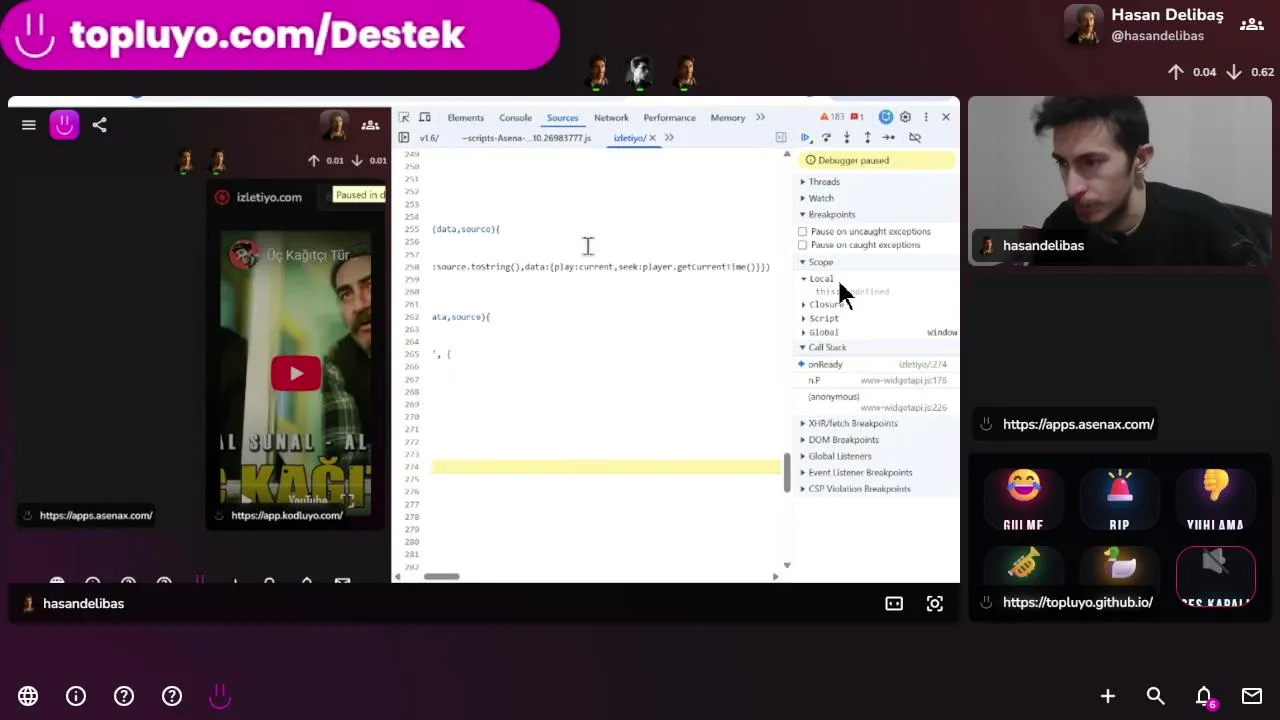Open DevTools three-dot customize menu
The width and height of the screenshot is (1280, 720).
926,117
